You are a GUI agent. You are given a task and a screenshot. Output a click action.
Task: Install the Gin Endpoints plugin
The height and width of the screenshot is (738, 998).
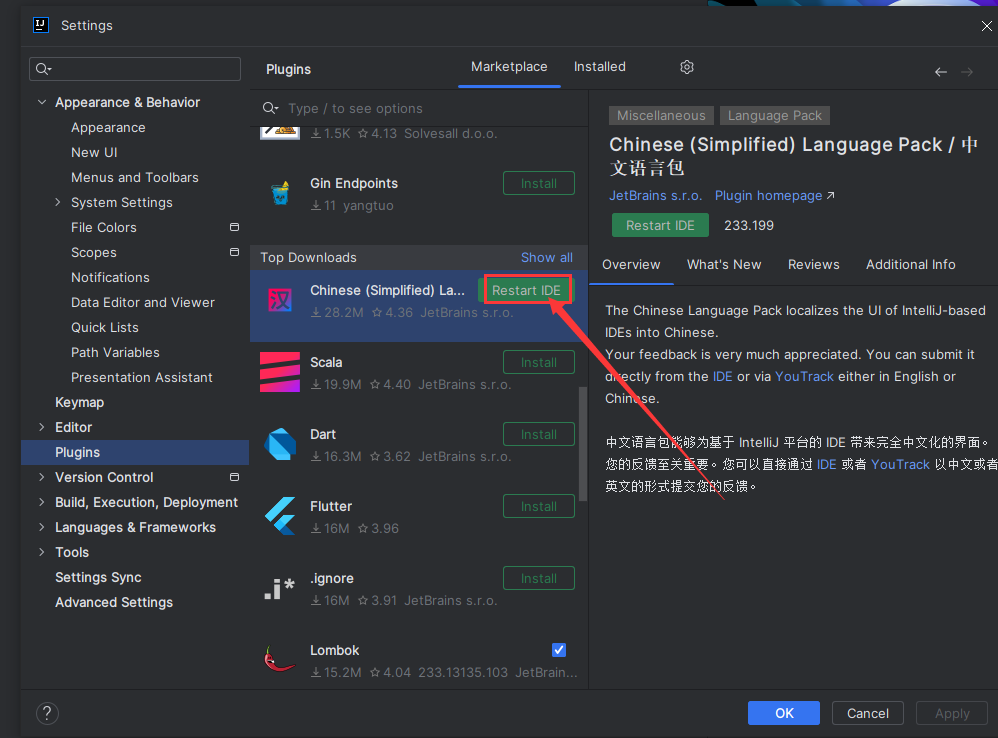point(538,183)
